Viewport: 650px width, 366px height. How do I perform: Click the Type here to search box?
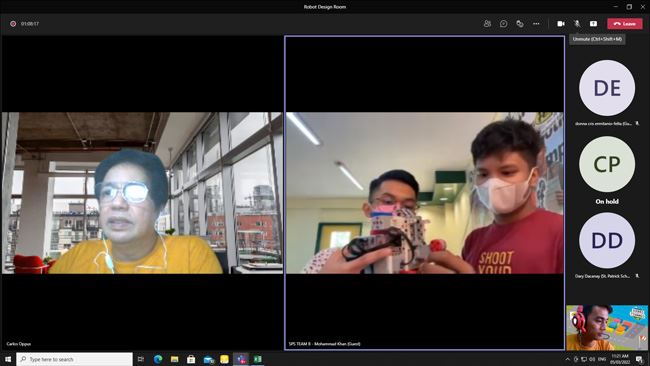[x=75, y=359]
